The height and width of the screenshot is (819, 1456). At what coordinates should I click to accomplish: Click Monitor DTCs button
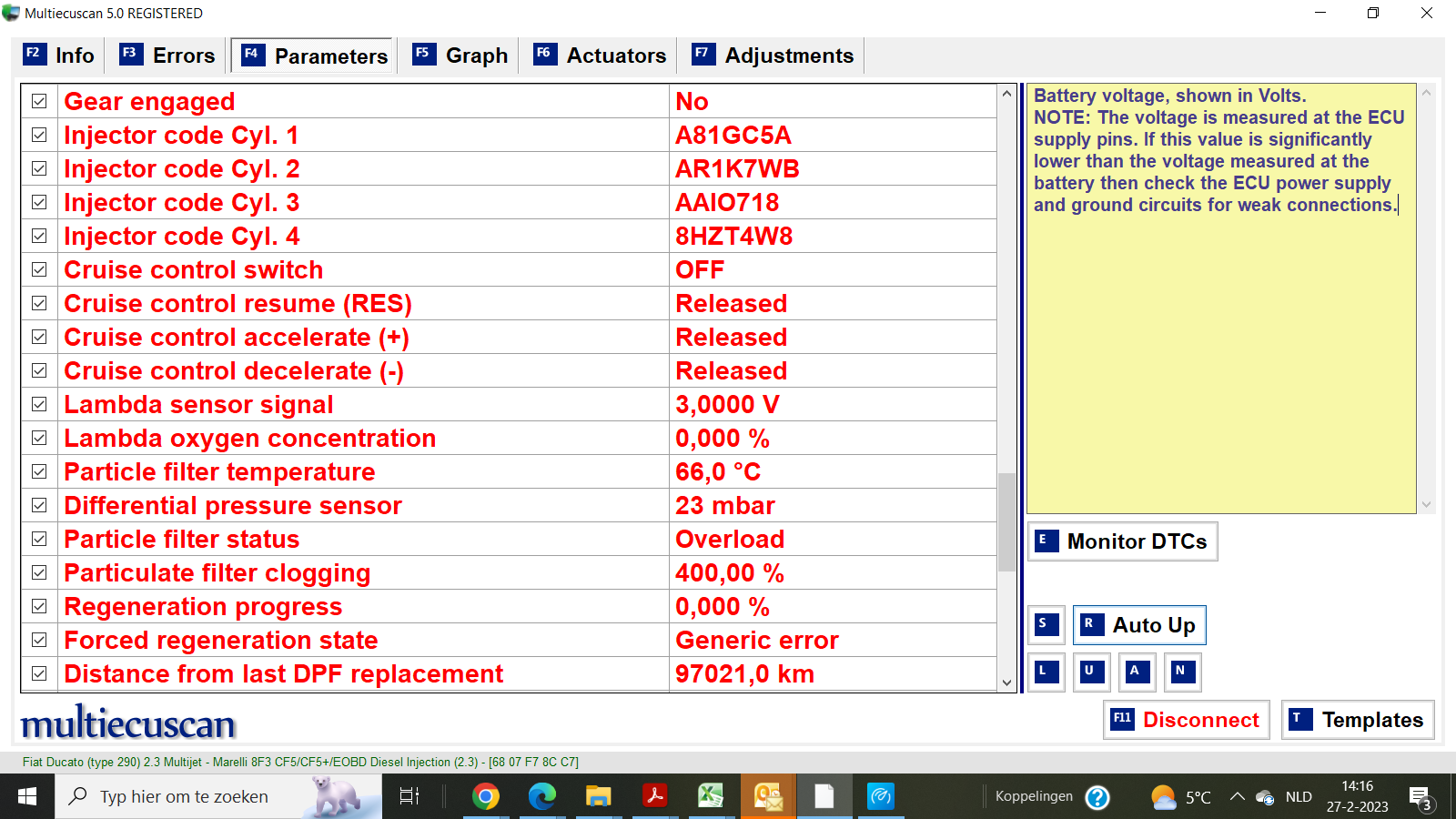pyautogui.click(x=1122, y=541)
